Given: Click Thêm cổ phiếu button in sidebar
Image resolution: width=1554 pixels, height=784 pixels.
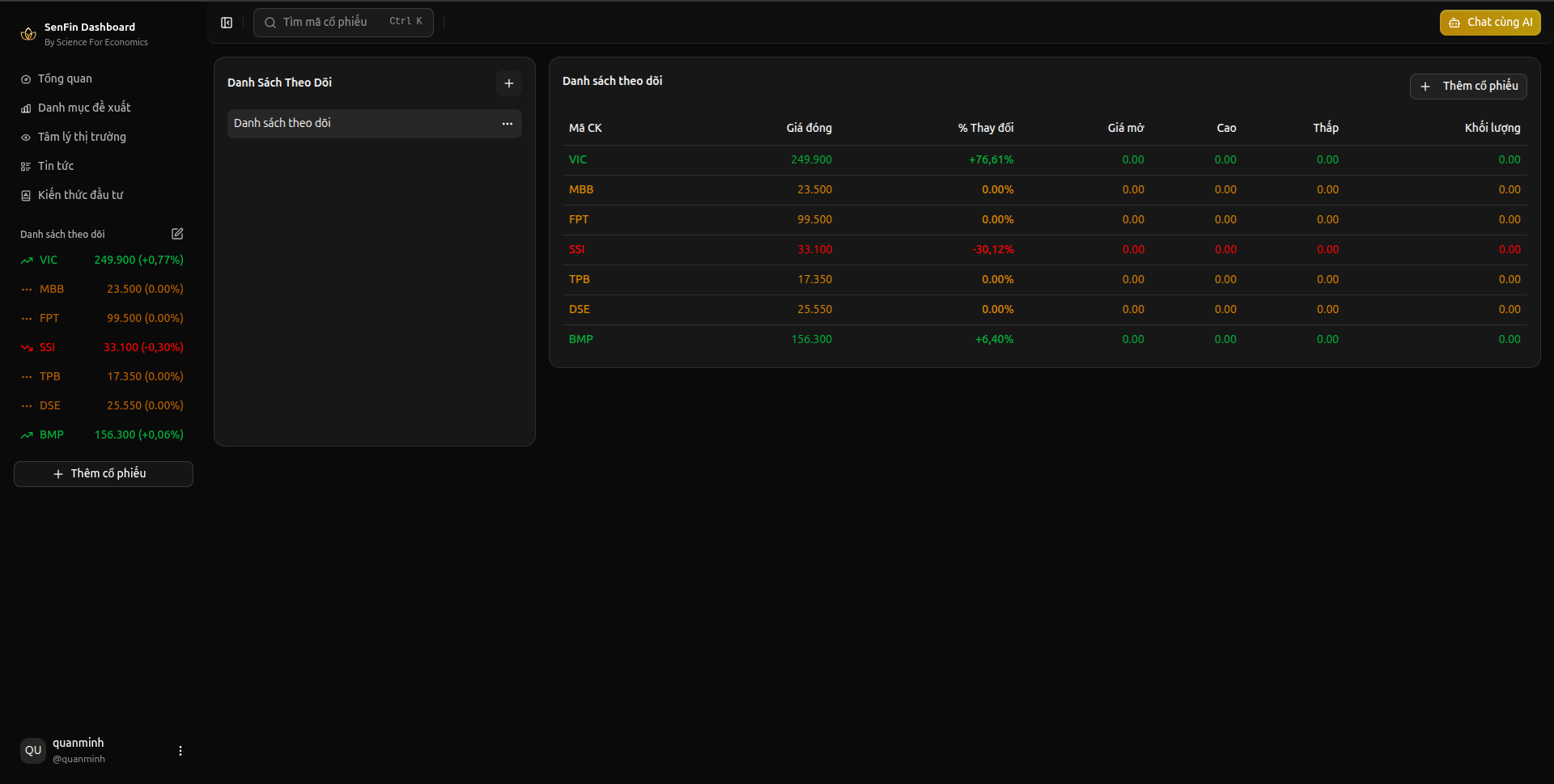Looking at the screenshot, I should 104,474.
